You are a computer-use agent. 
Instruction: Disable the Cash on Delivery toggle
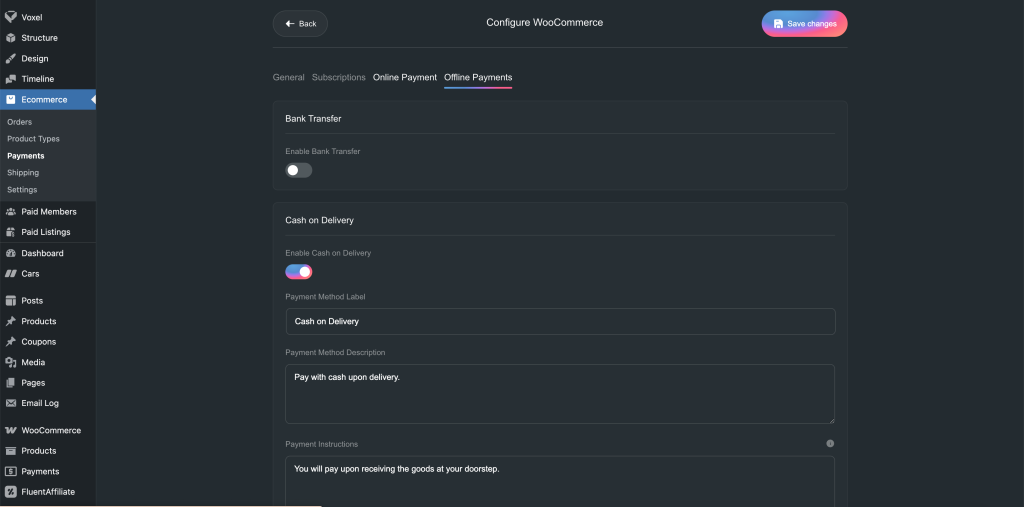298,272
